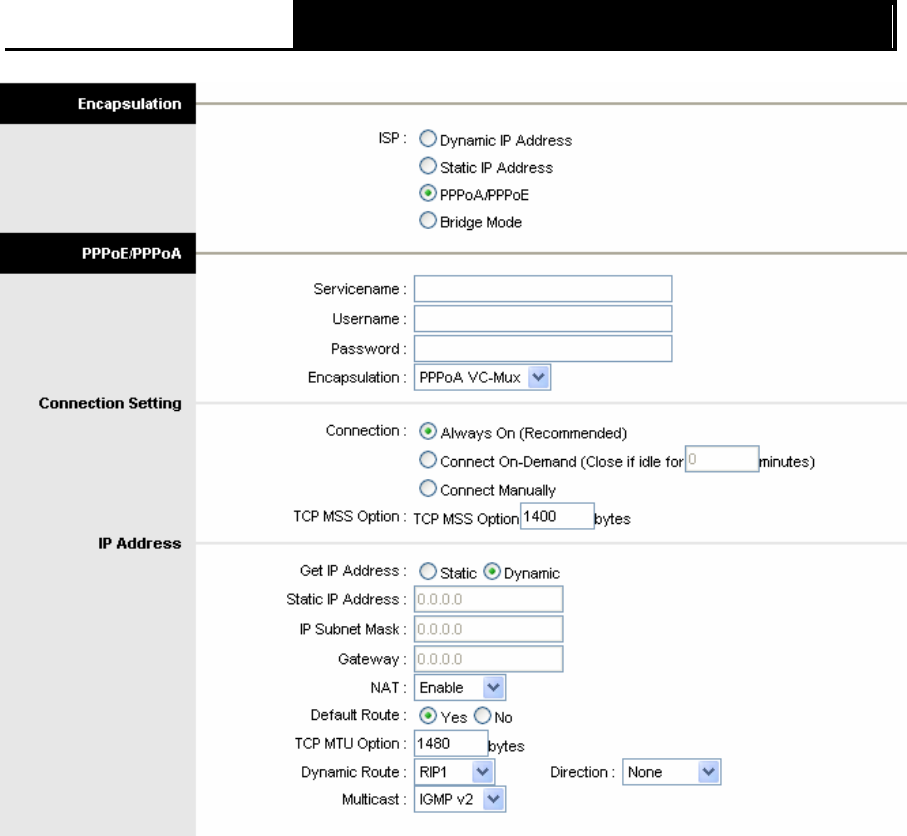Select Static IP Address ISP option

[427, 166]
